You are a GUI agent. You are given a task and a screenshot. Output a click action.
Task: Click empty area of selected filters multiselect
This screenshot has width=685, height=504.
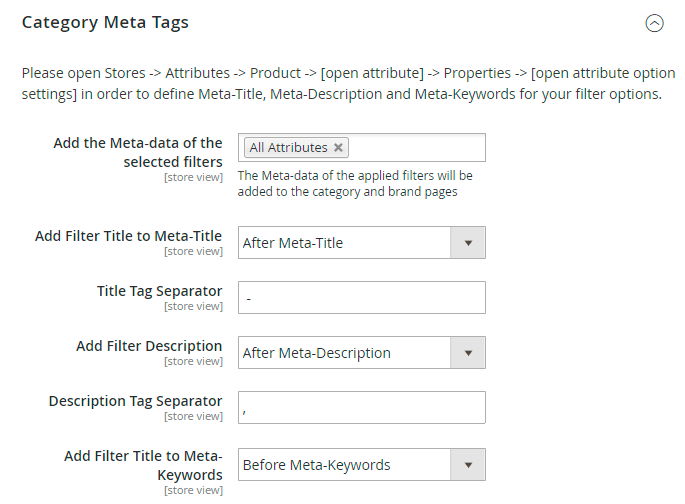(x=420, y=148)
